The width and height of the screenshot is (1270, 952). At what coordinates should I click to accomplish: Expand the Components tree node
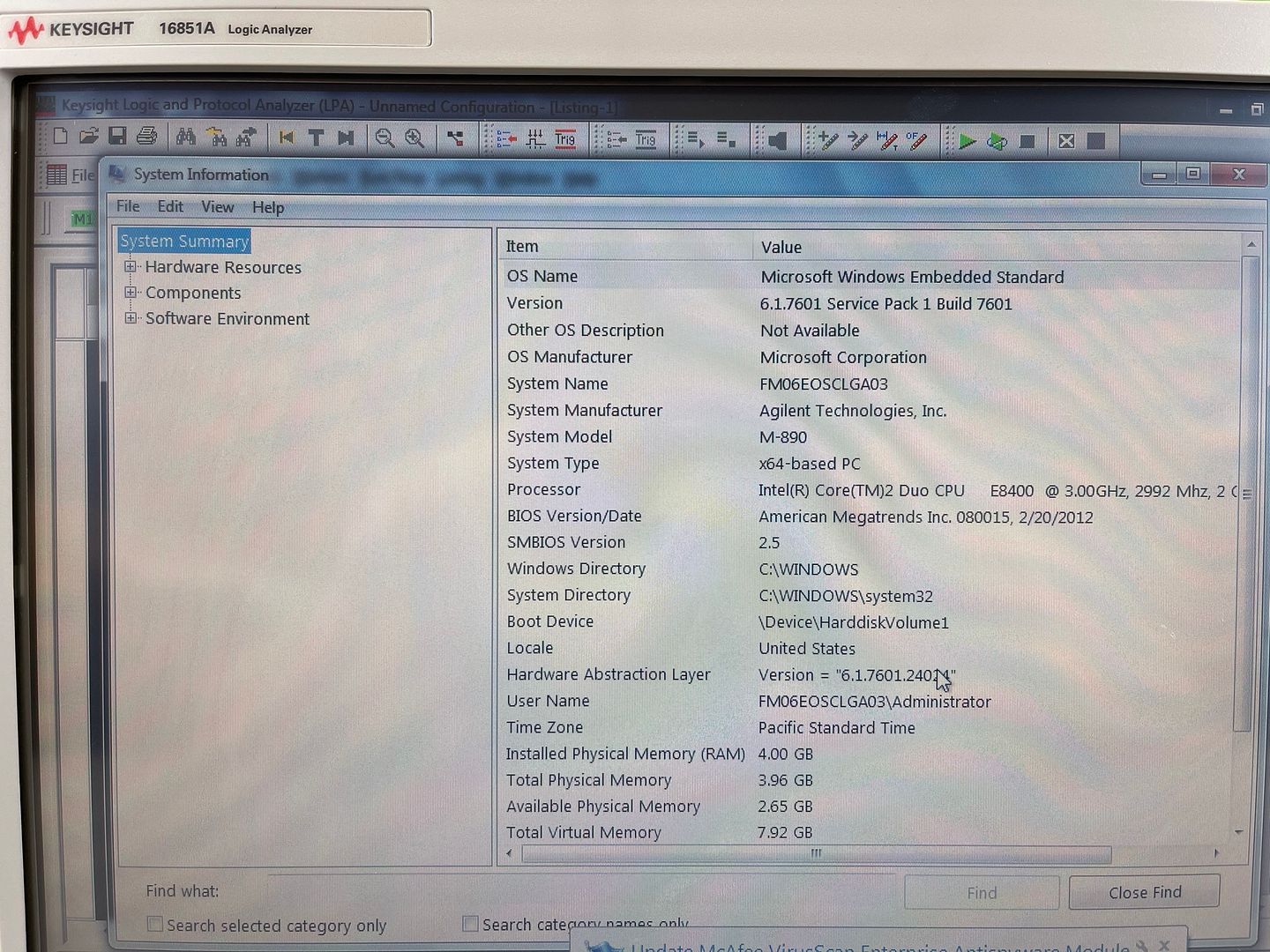click(x=131, y=292)
